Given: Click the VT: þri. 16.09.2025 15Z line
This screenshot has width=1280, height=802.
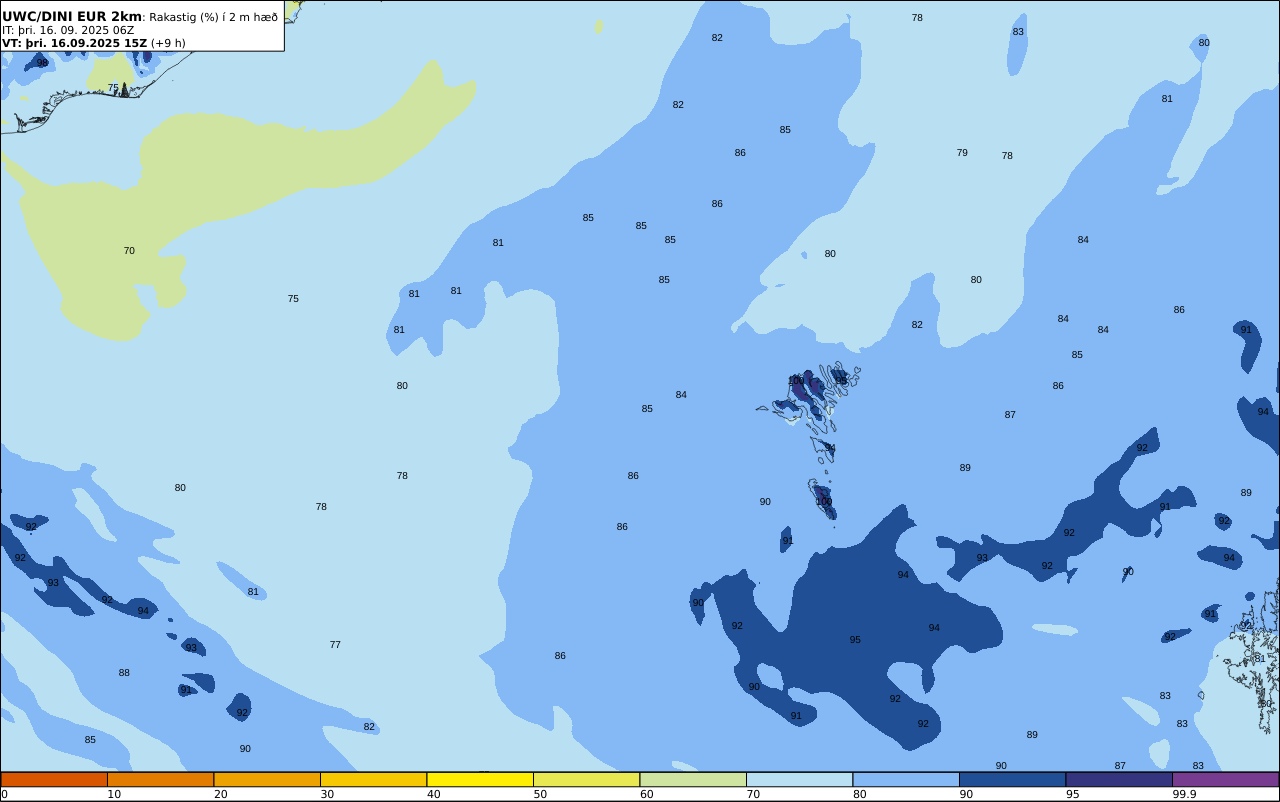Looking at the screenshot, I should point(74,43).
